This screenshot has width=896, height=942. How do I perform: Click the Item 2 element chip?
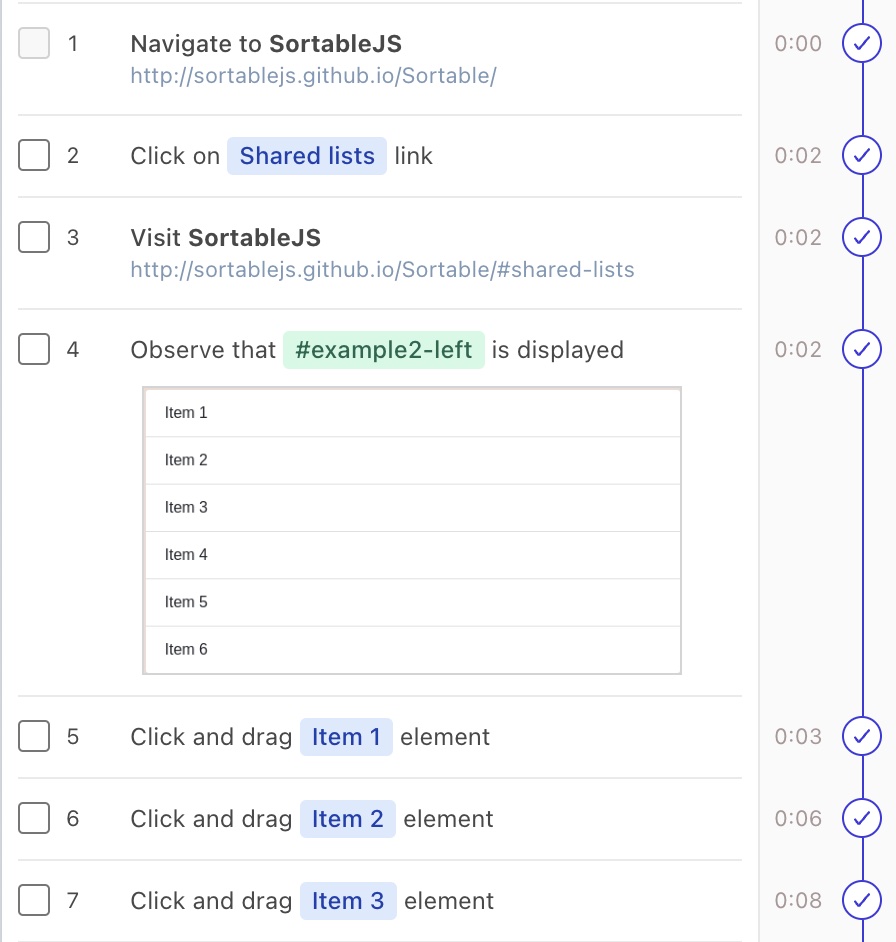(x=348, y=818)
